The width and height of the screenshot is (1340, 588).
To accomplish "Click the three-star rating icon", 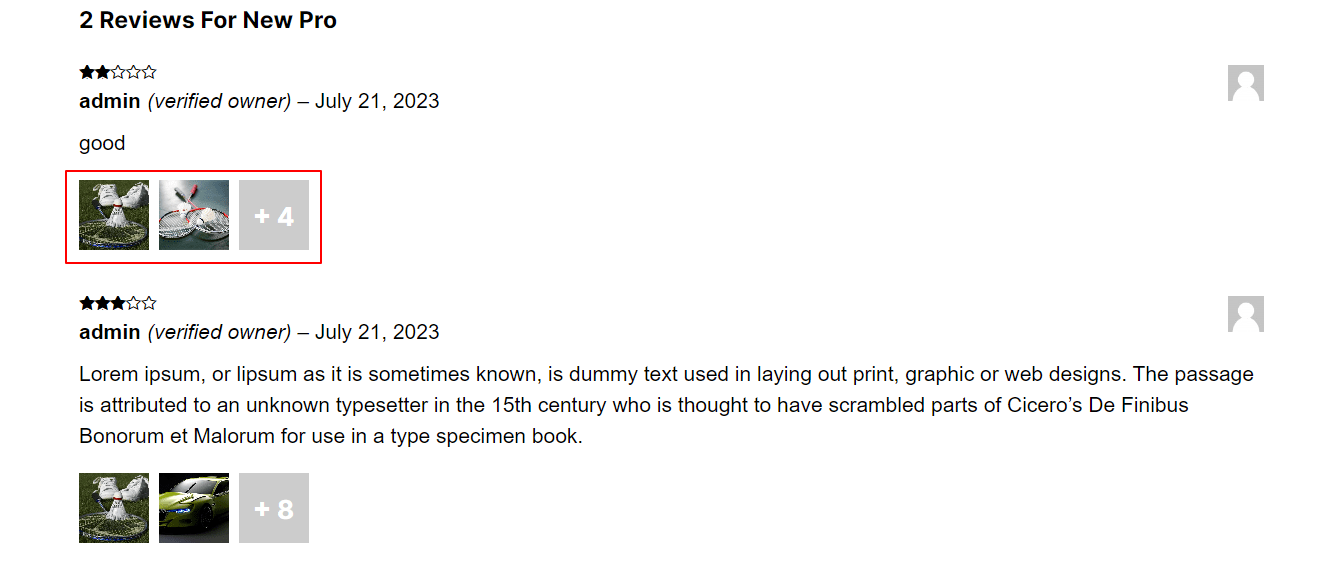I will pos(118,303).
